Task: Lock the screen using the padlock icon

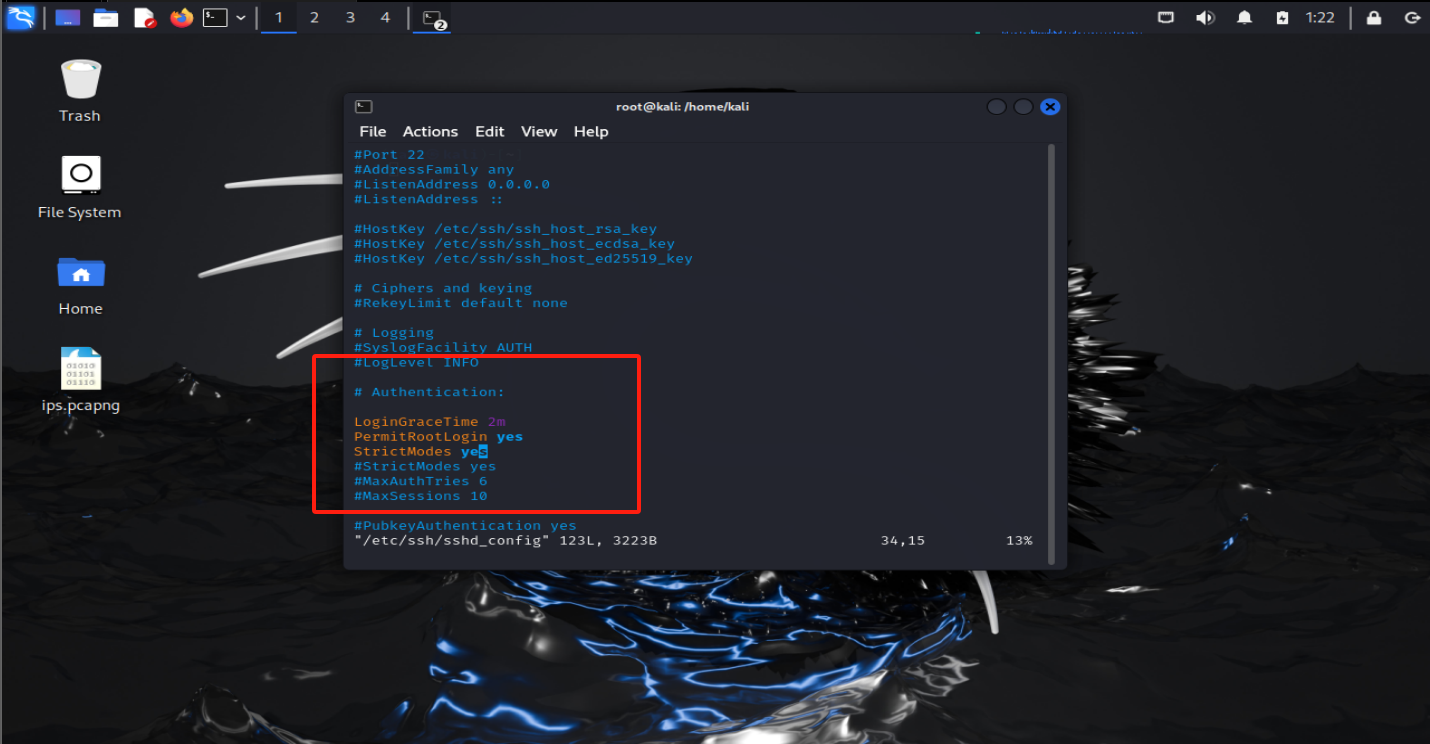Action: pos(1373,17)
